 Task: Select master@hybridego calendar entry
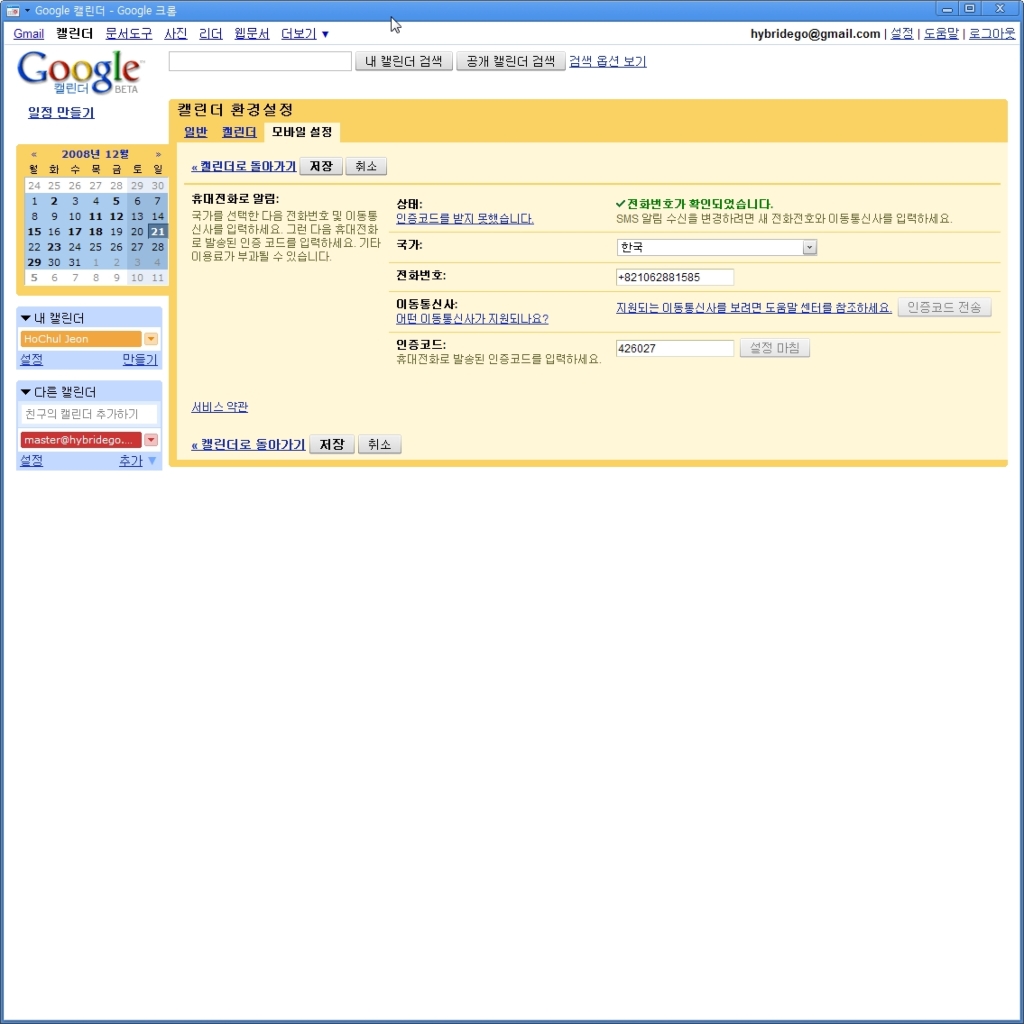[81, 440]
